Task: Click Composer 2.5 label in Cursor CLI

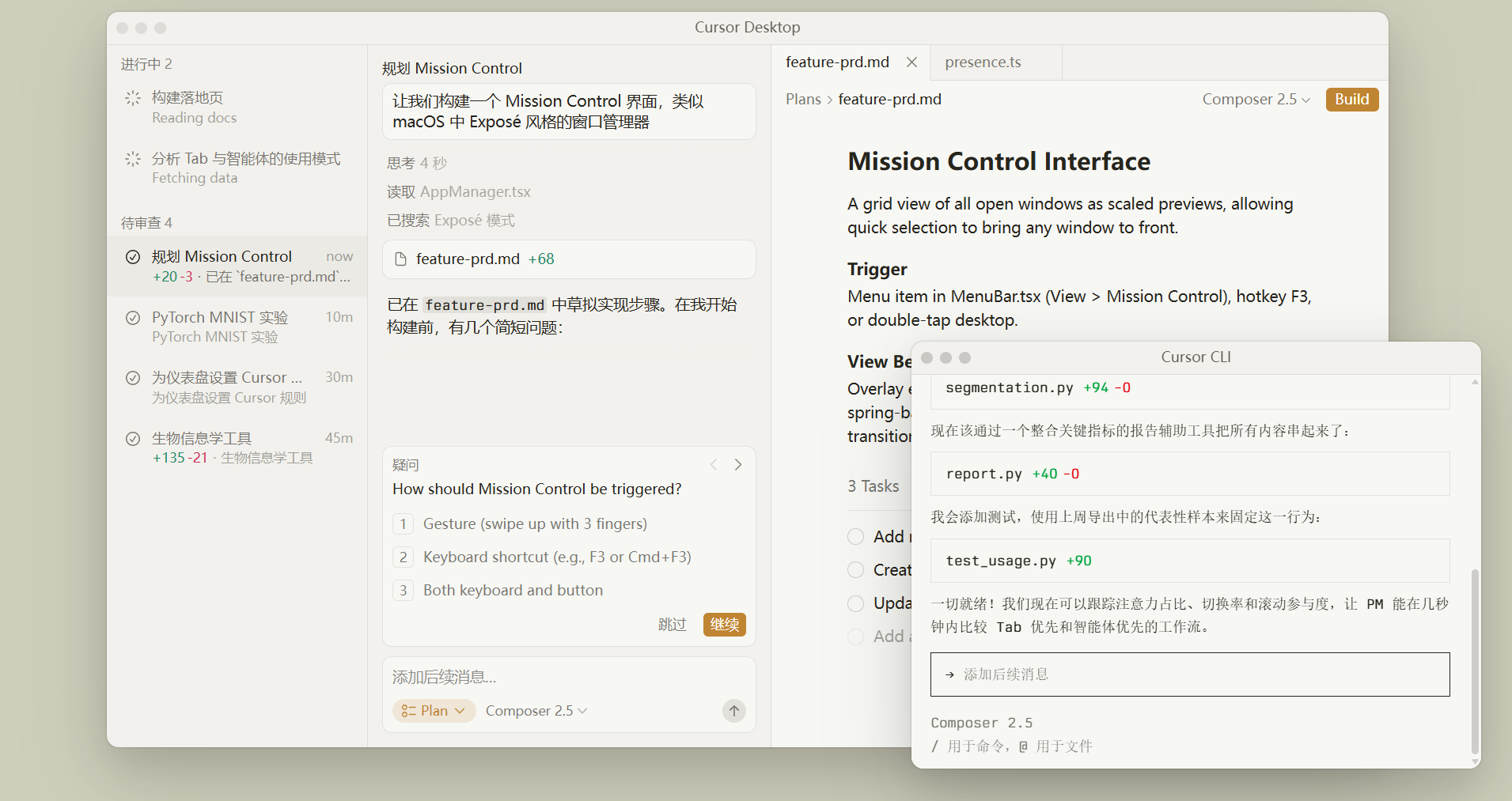Action: pos(981,724)
